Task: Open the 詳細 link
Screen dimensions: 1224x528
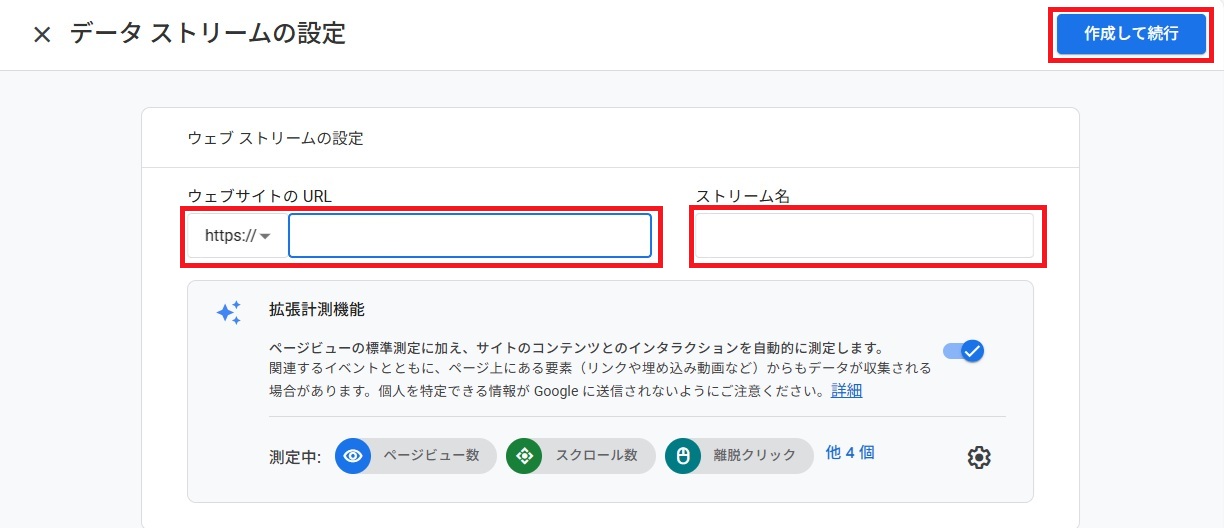Action: click(846, 390)
